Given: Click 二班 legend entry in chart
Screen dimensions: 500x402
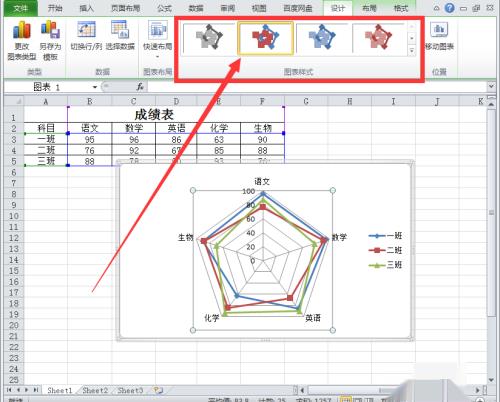Looking at the screenshot, I should click(x=385, y=250).
